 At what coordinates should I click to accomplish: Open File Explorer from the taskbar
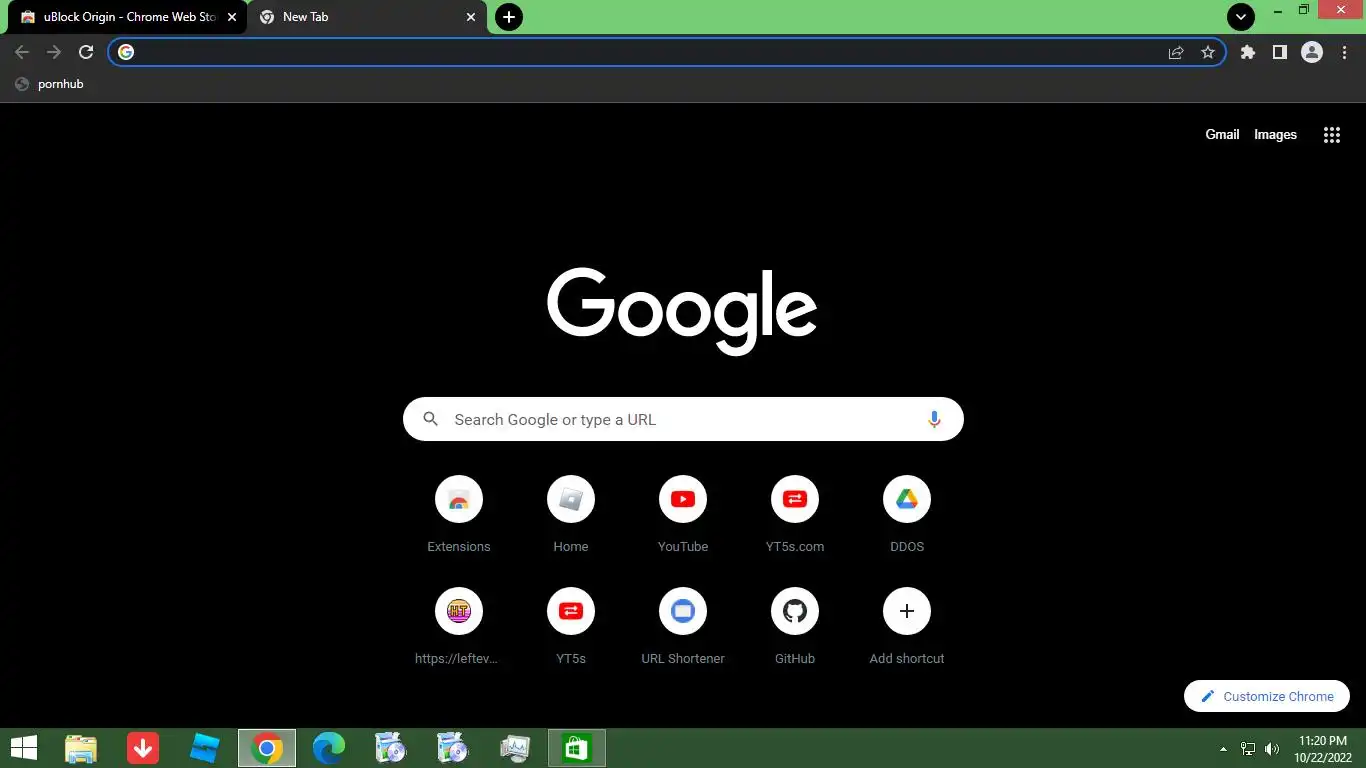[x=81, y=748]
